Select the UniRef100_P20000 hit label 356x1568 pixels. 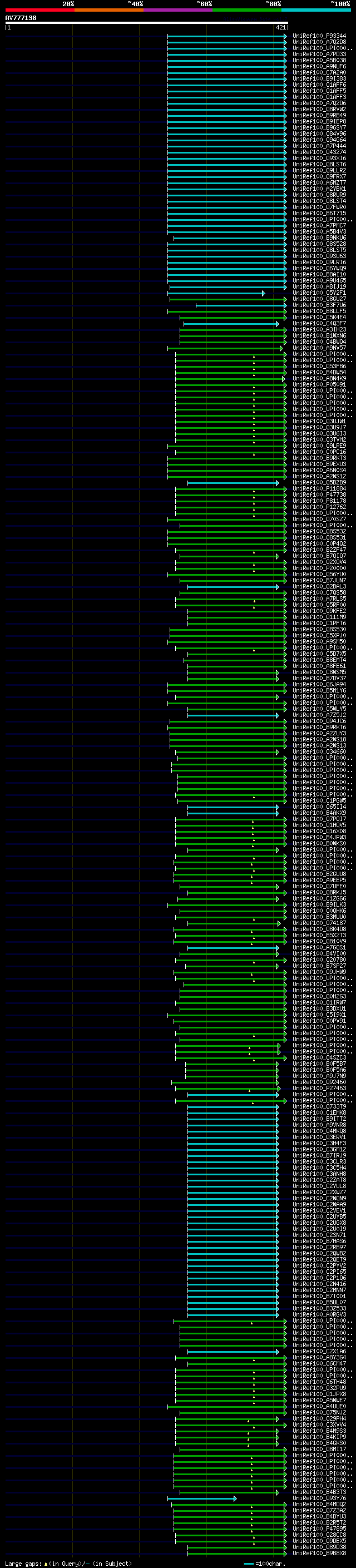coord(319,568)
